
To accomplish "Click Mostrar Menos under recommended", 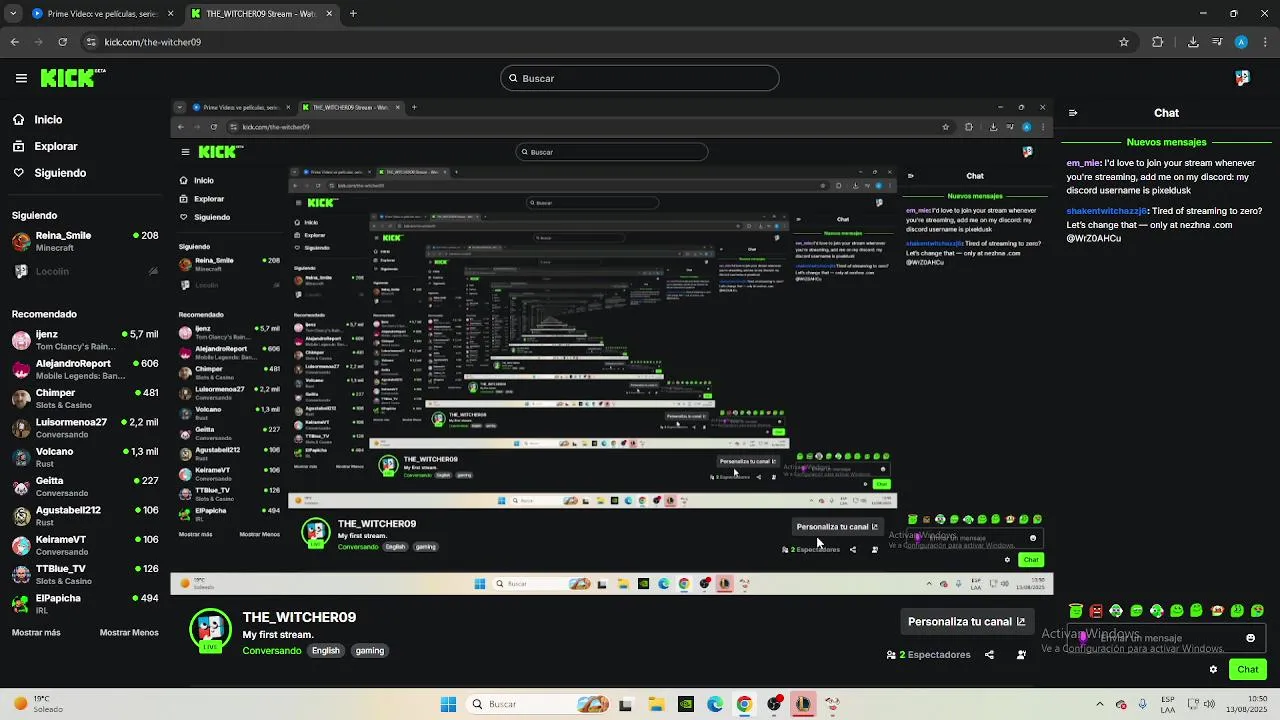I will click(x=129, y=632).
